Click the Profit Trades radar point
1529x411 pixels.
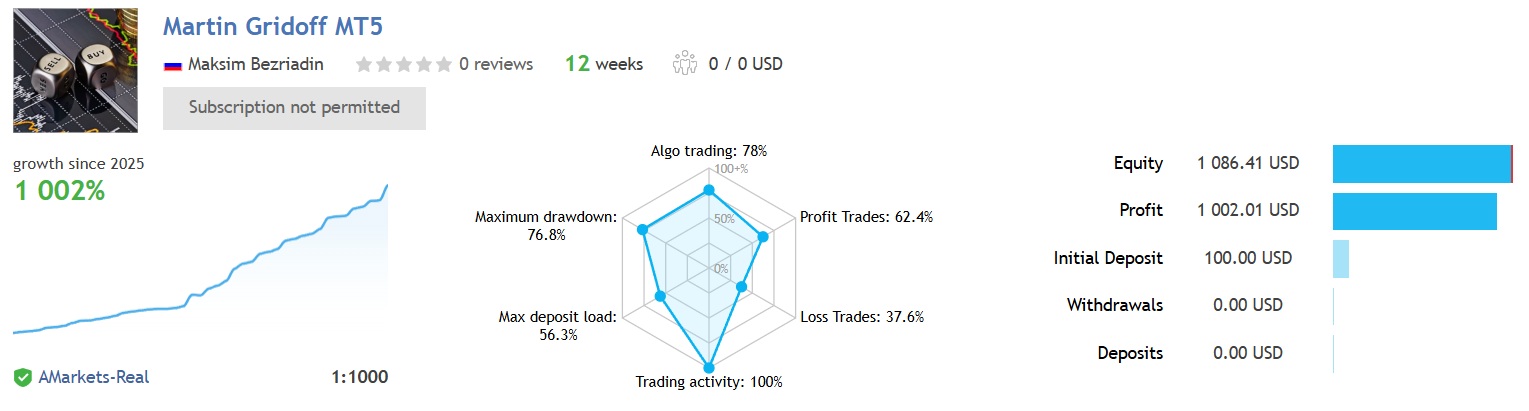coord(763,237)
